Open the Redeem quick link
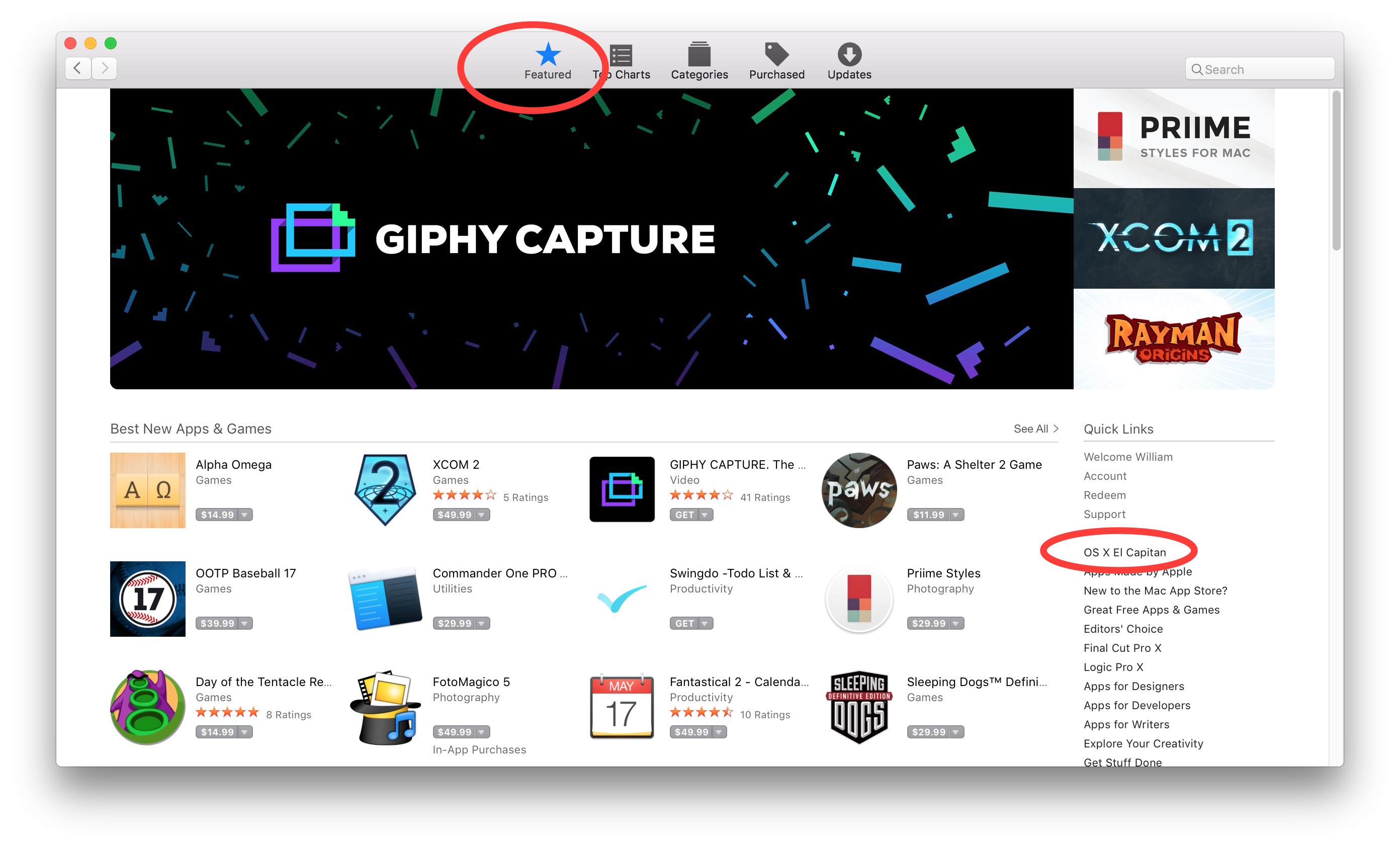 click(1104, 494)
